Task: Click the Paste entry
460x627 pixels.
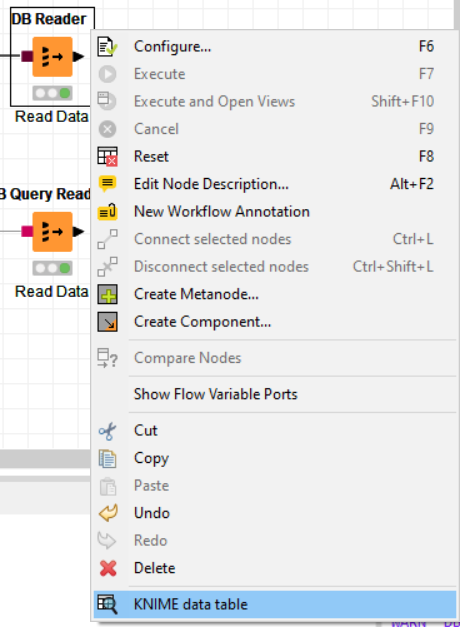Action: click(x=274, y=486)
